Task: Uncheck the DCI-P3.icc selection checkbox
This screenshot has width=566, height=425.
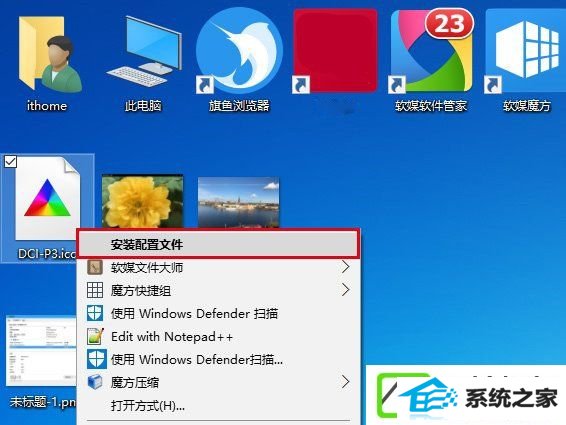Action: click(x=10, y=161)
